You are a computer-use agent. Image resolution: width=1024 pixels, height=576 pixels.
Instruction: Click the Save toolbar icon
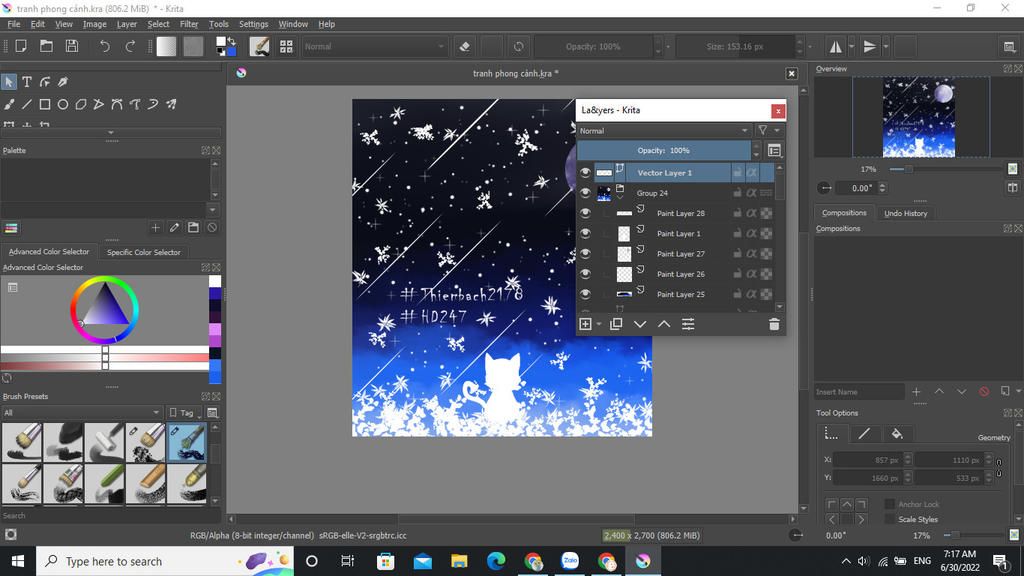[72, 46]
